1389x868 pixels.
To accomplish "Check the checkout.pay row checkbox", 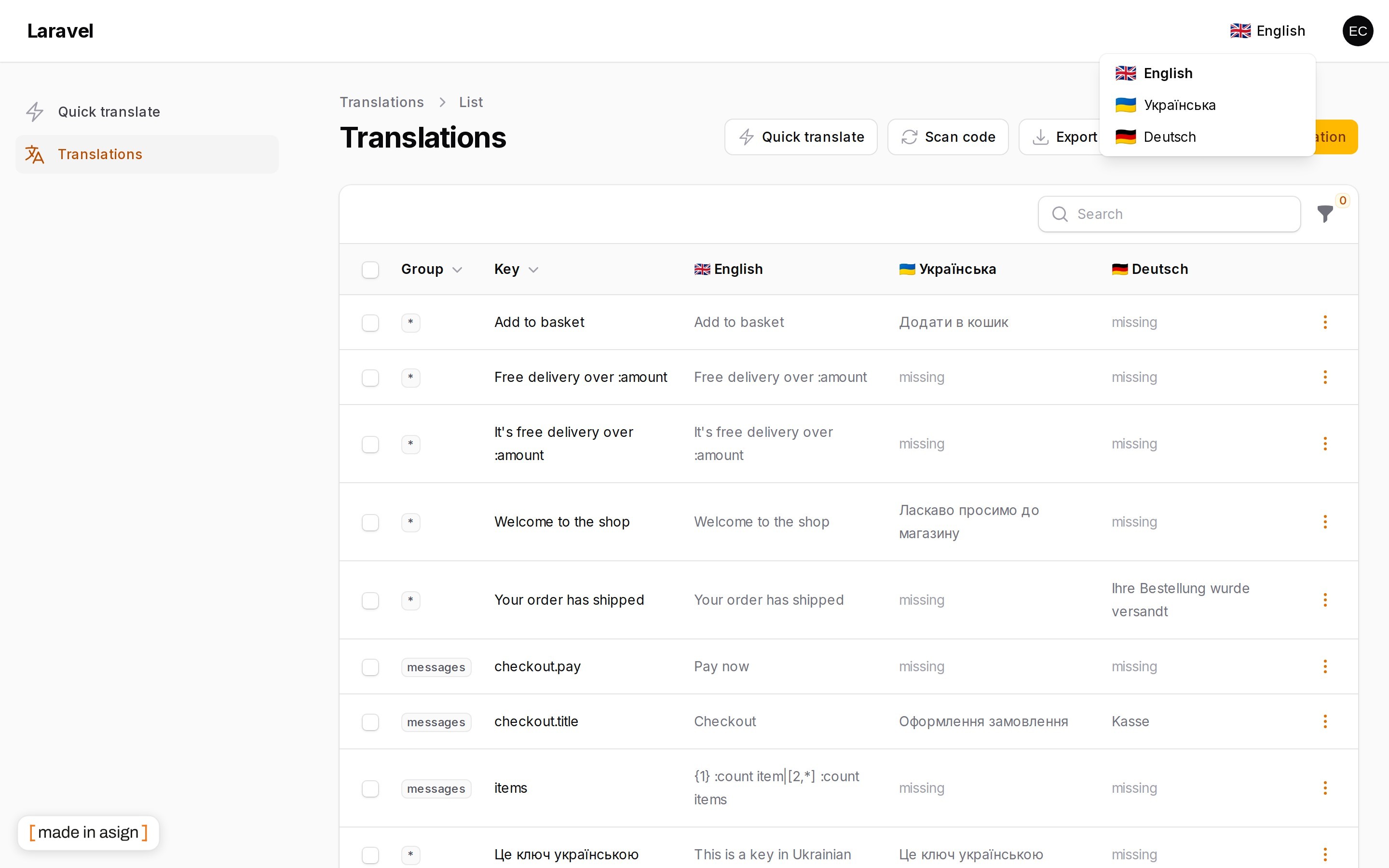I will pyautogui.click(x=370, y=667).
